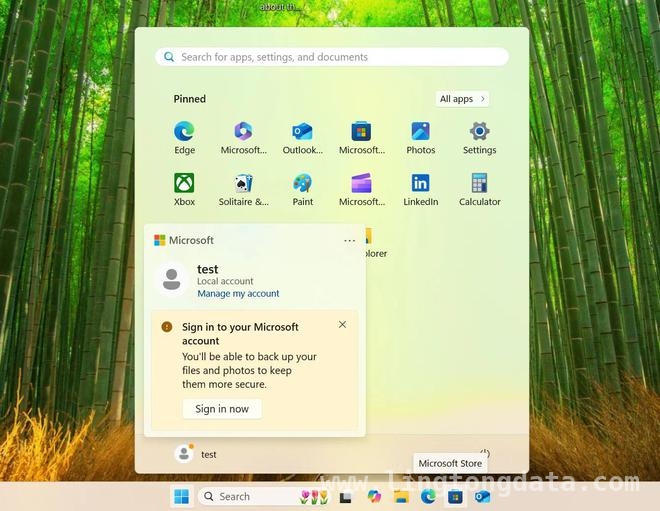Launch the LinkedIn app
Screen dimensions: 660x511
click(x=420, y=190)
